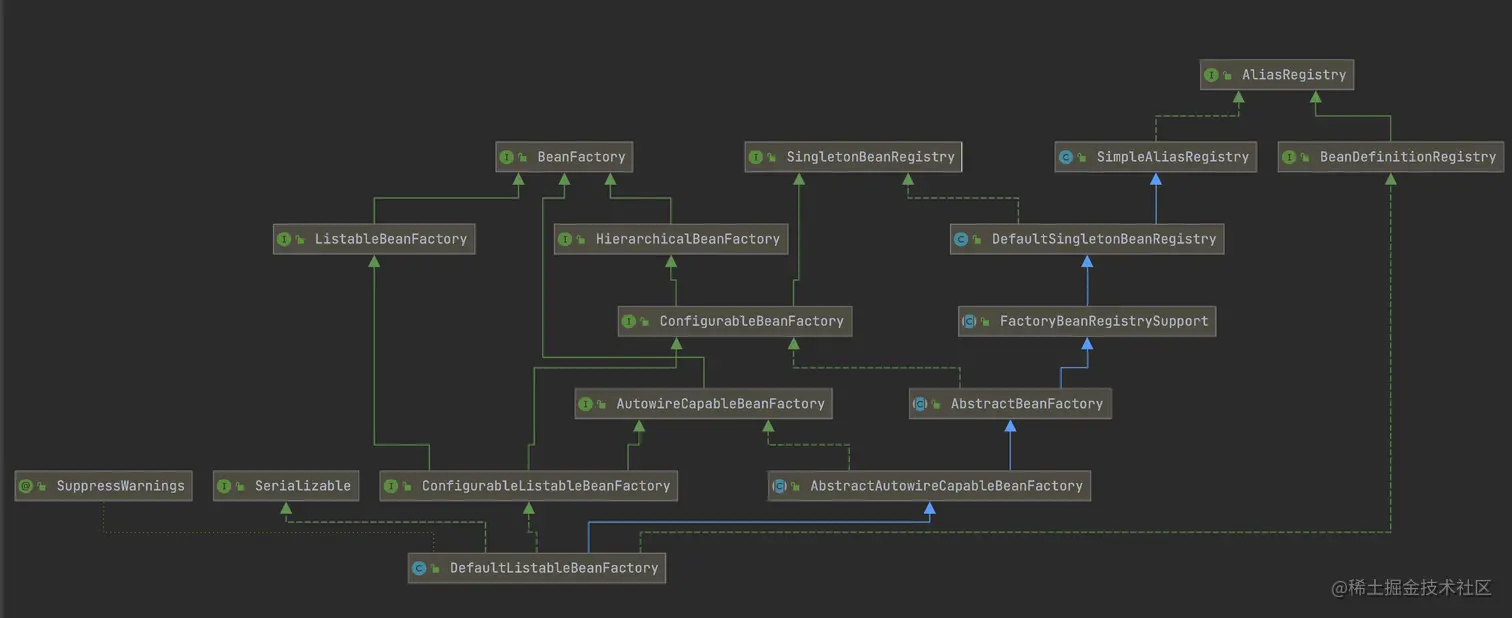Select the 'AbstractAutowireCapableBeanFactory' label text

(x=947, y=486)
